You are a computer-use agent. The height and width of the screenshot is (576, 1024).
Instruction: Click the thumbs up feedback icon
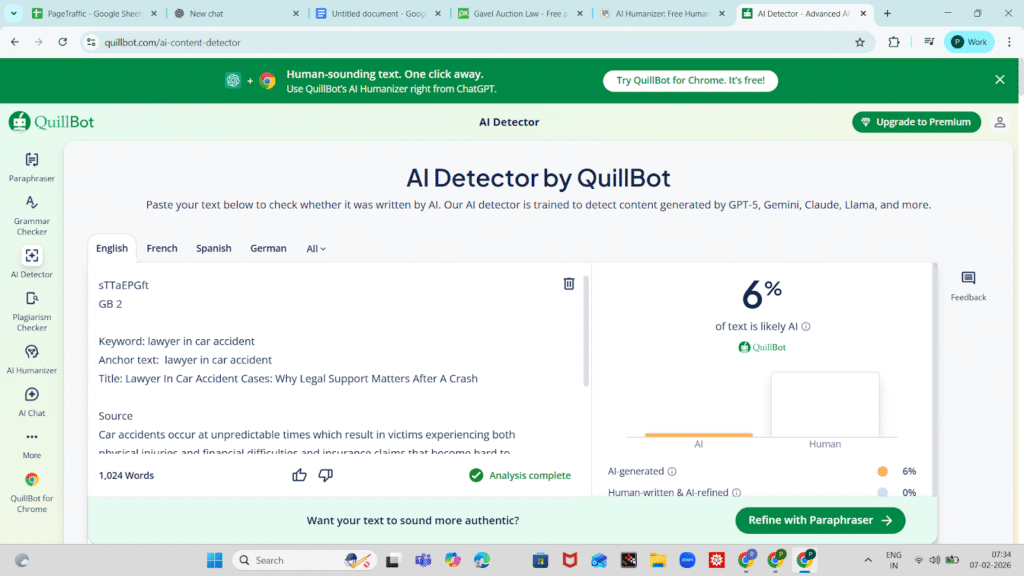pos(299,475)
